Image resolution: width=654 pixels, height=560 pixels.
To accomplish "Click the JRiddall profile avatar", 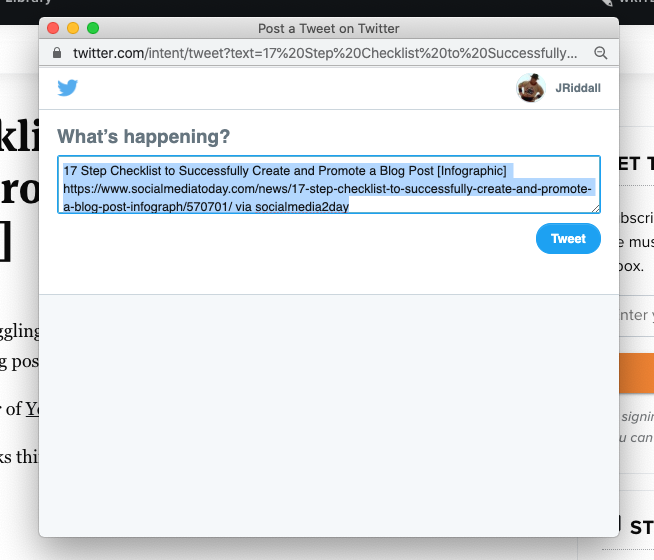I will (x=530, y=89).
